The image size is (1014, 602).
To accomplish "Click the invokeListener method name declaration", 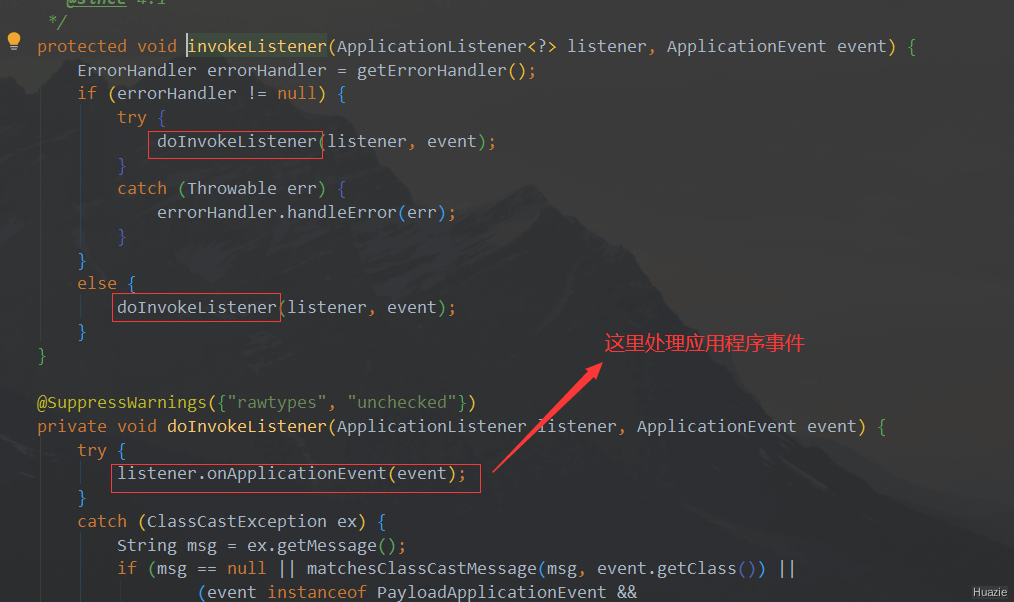I will pyautogui.click(x=257, y=47).
